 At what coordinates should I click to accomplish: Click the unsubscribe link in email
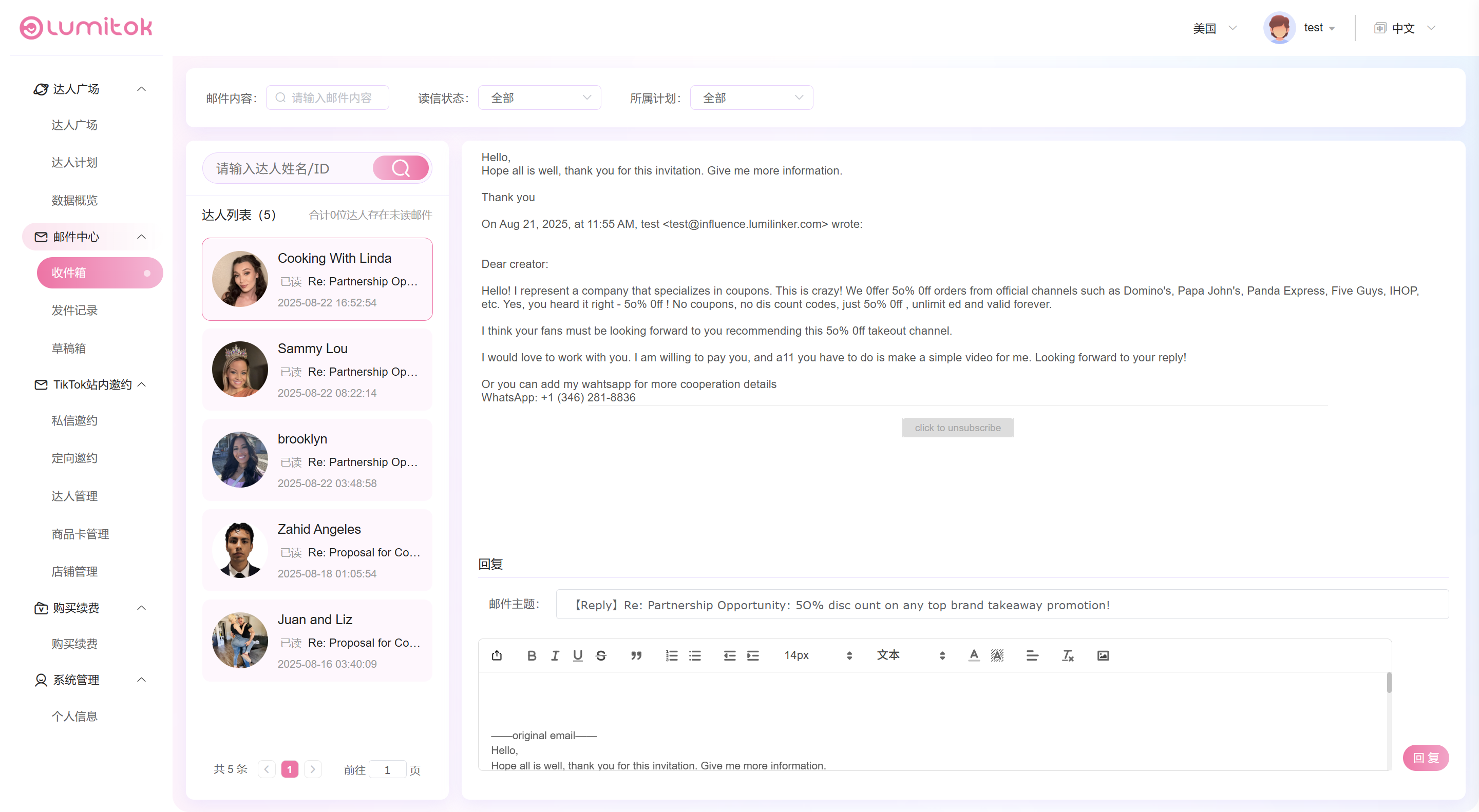click(x=957, y=428)
